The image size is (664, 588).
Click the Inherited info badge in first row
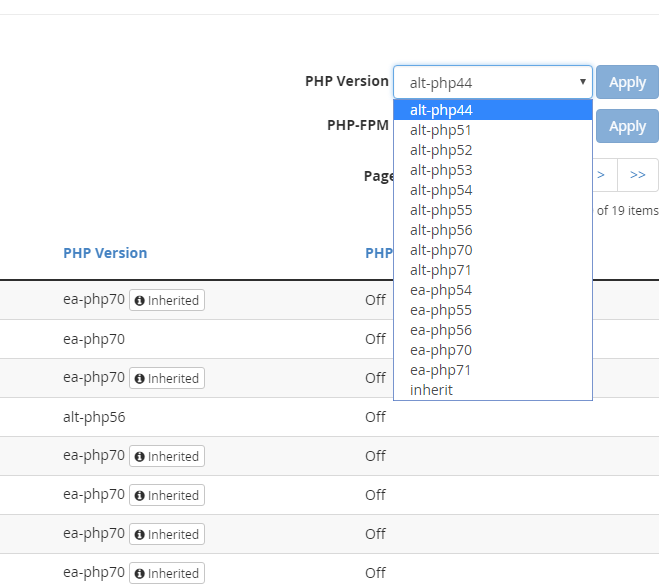167,300
